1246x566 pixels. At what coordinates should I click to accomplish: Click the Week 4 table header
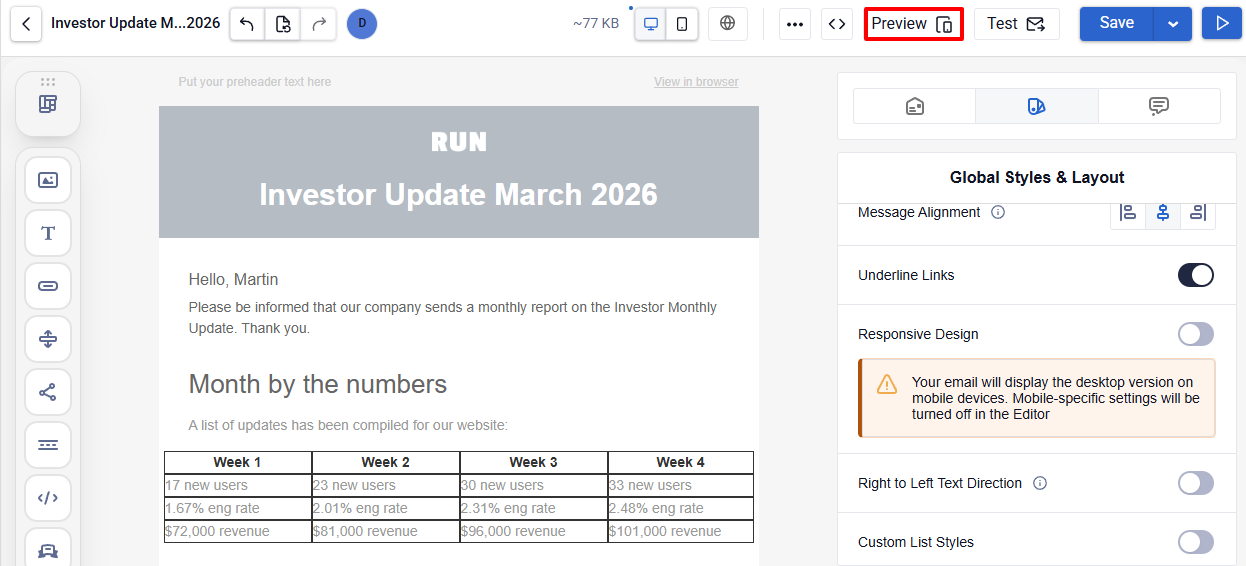point(681,462)
